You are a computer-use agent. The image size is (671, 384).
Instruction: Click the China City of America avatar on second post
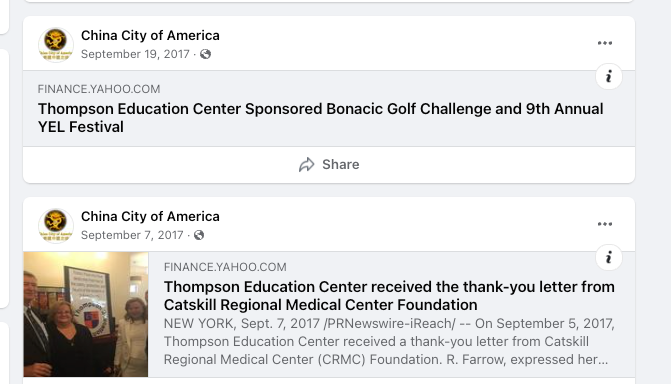(x=56, y=226)
